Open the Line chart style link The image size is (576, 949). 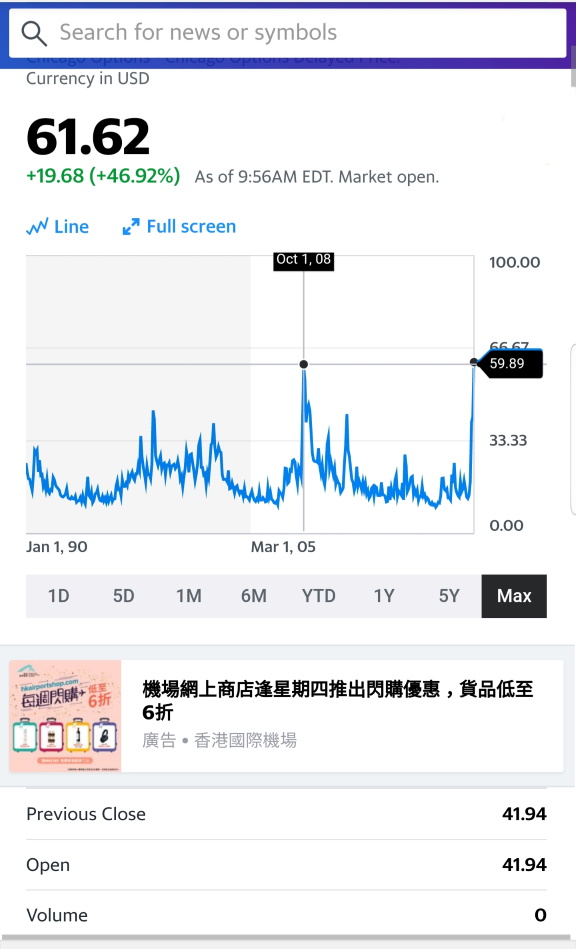click(x=71, y=227)
